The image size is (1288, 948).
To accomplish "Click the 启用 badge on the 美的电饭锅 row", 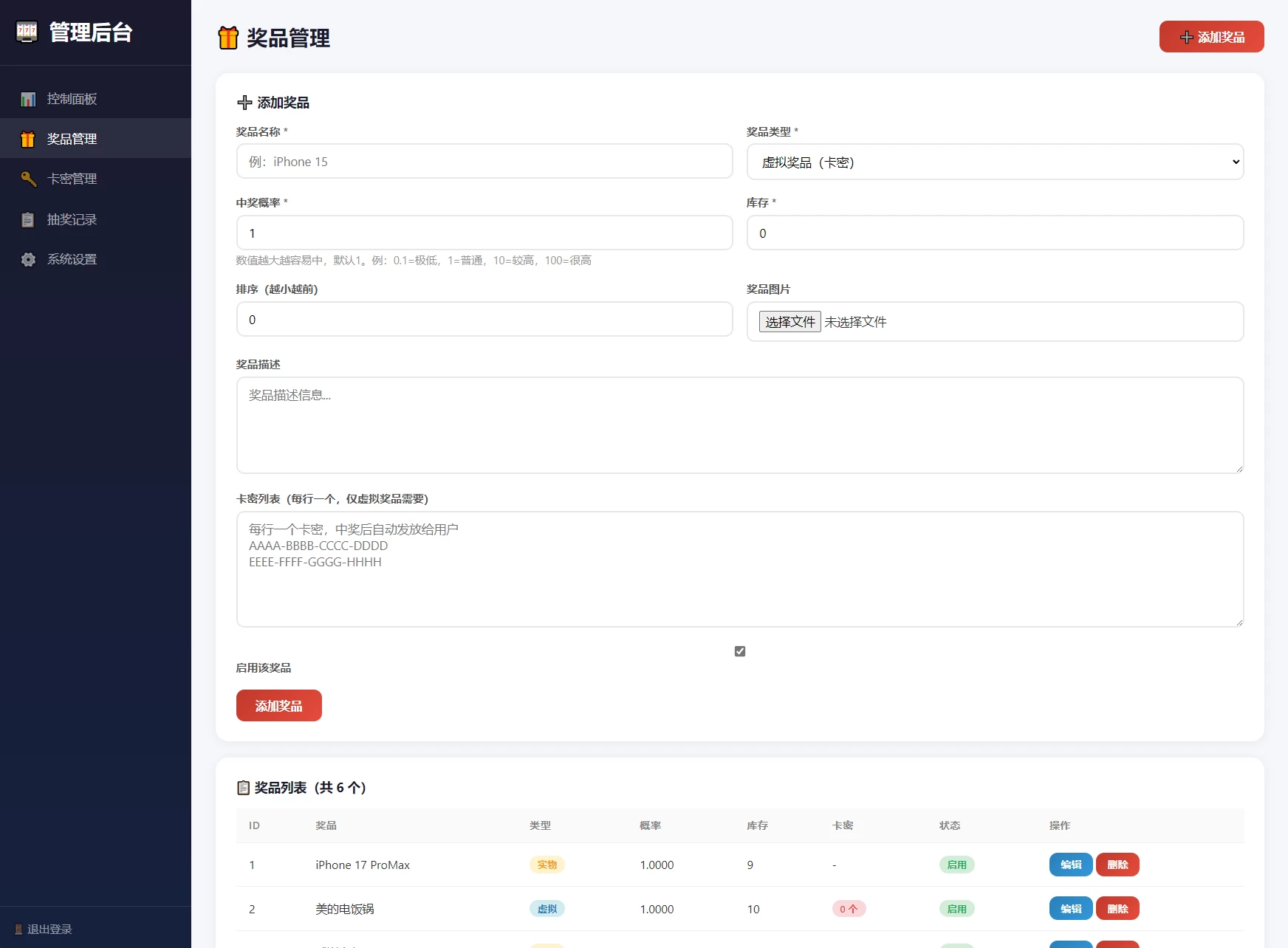I will tap(956, 909).
